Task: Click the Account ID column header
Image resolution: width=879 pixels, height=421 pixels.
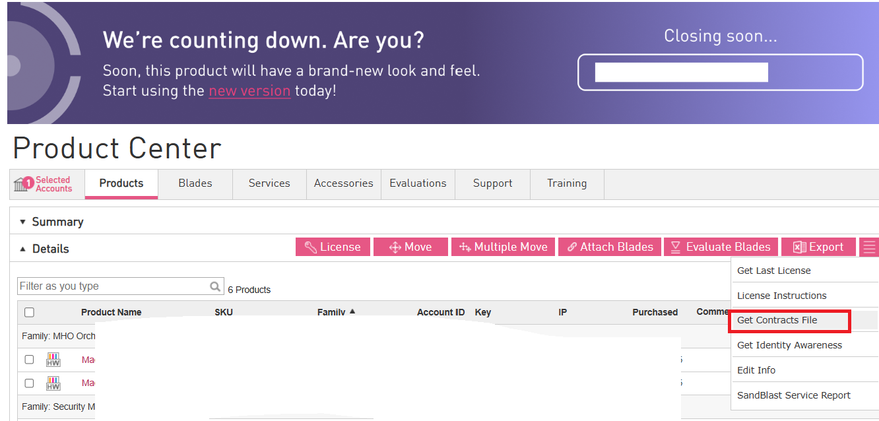Action: (441, 312)
